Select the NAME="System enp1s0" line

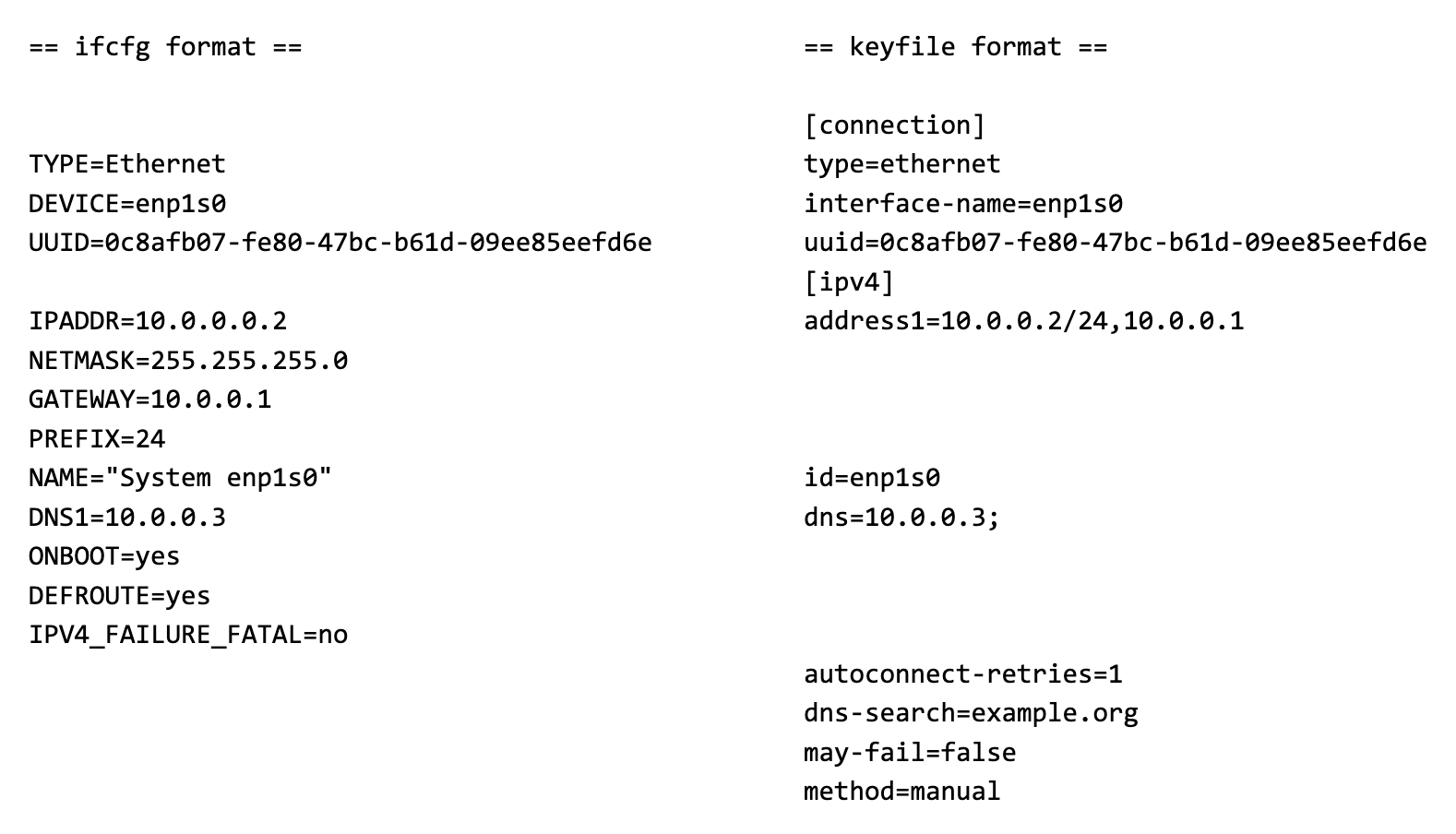[180, 478]
